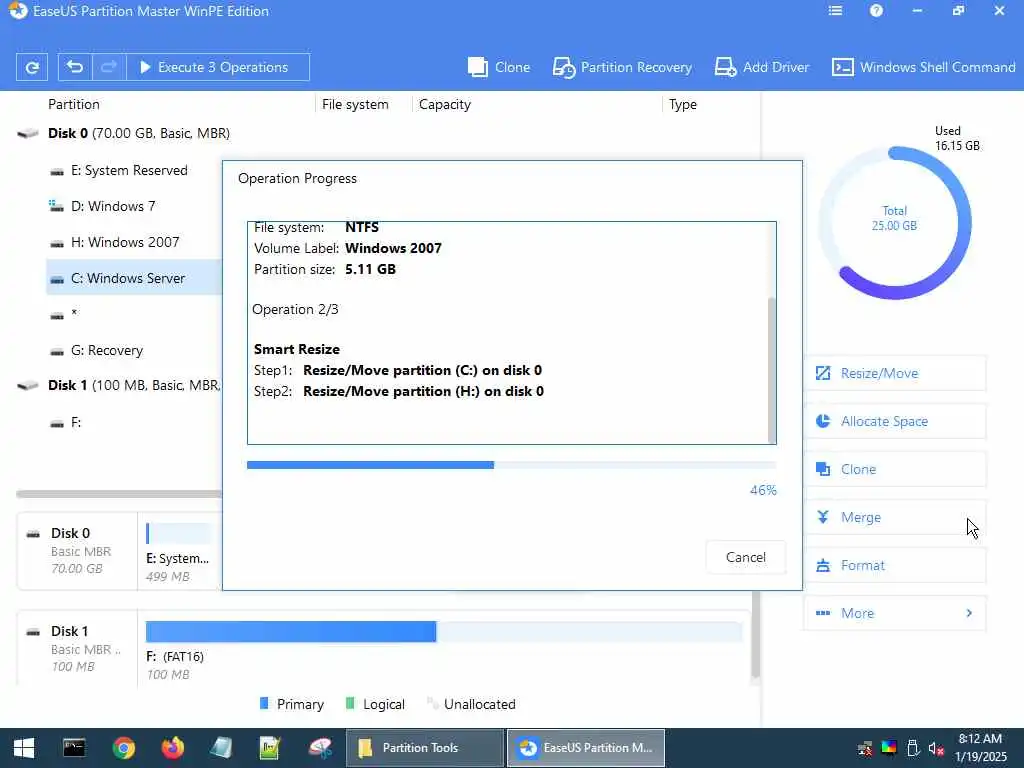Click "Smart Resize" heading in log

coord(296,349)
